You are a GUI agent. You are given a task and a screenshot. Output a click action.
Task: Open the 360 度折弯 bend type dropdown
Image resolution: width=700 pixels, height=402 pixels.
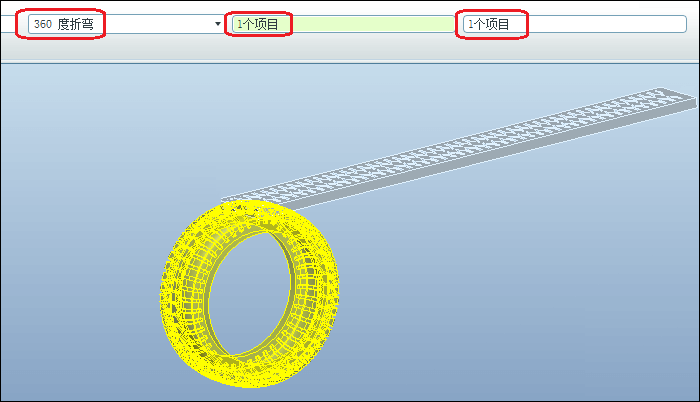[x=125, y=24]
